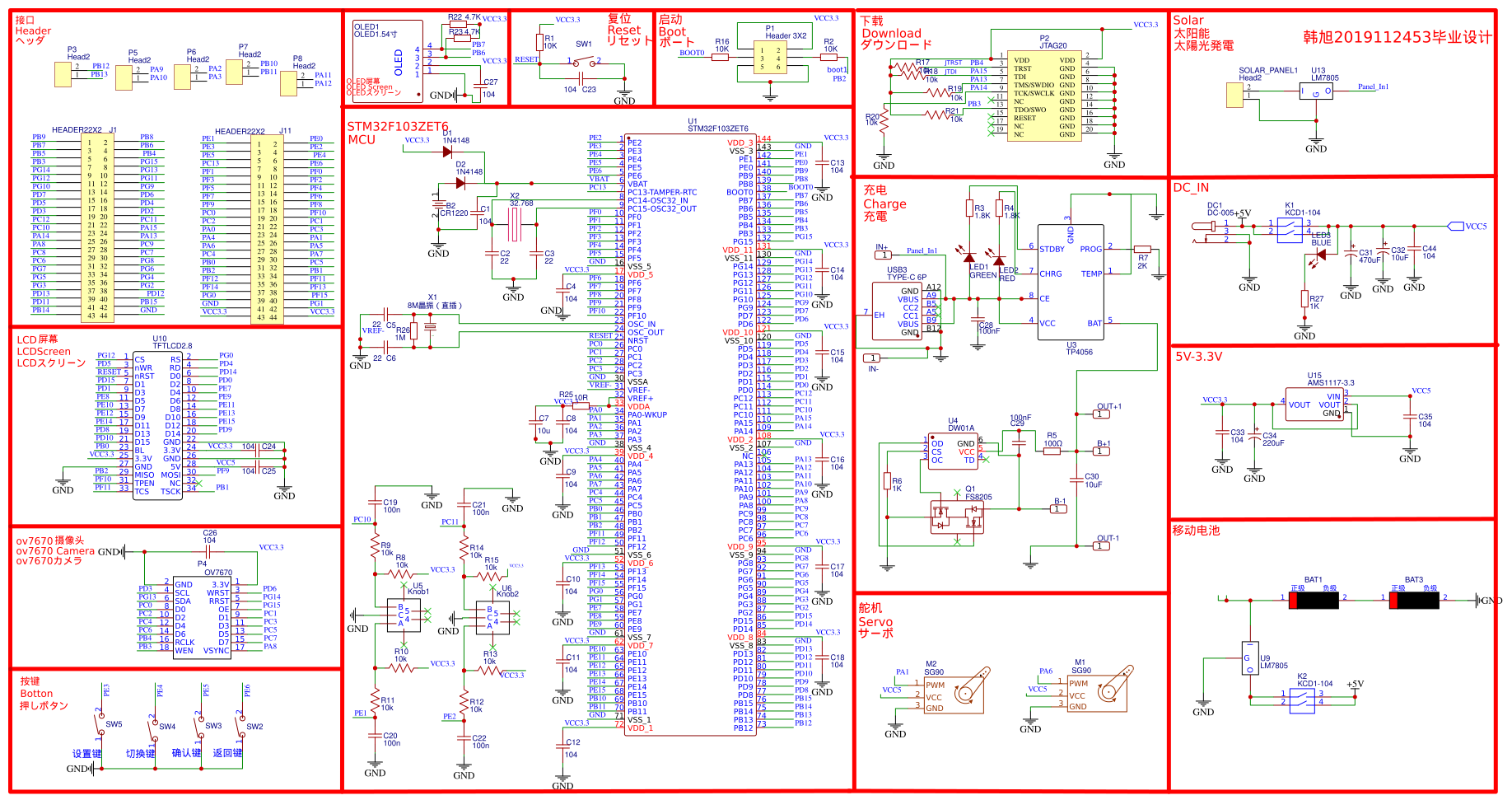Select the D2 1N4148 diode
1512x800 pixels.
tap(460, 184)
